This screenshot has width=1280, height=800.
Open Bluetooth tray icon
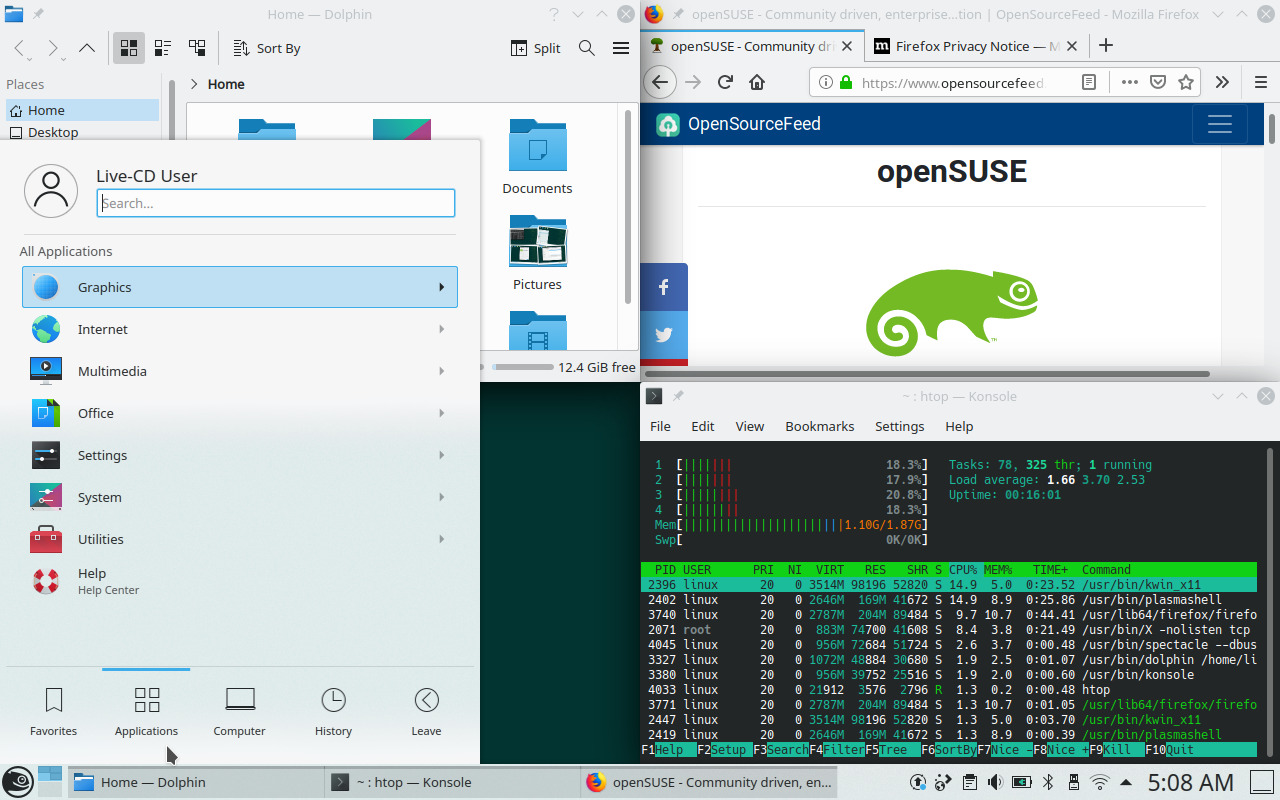pyautogui.click(x=1049, y=782)
